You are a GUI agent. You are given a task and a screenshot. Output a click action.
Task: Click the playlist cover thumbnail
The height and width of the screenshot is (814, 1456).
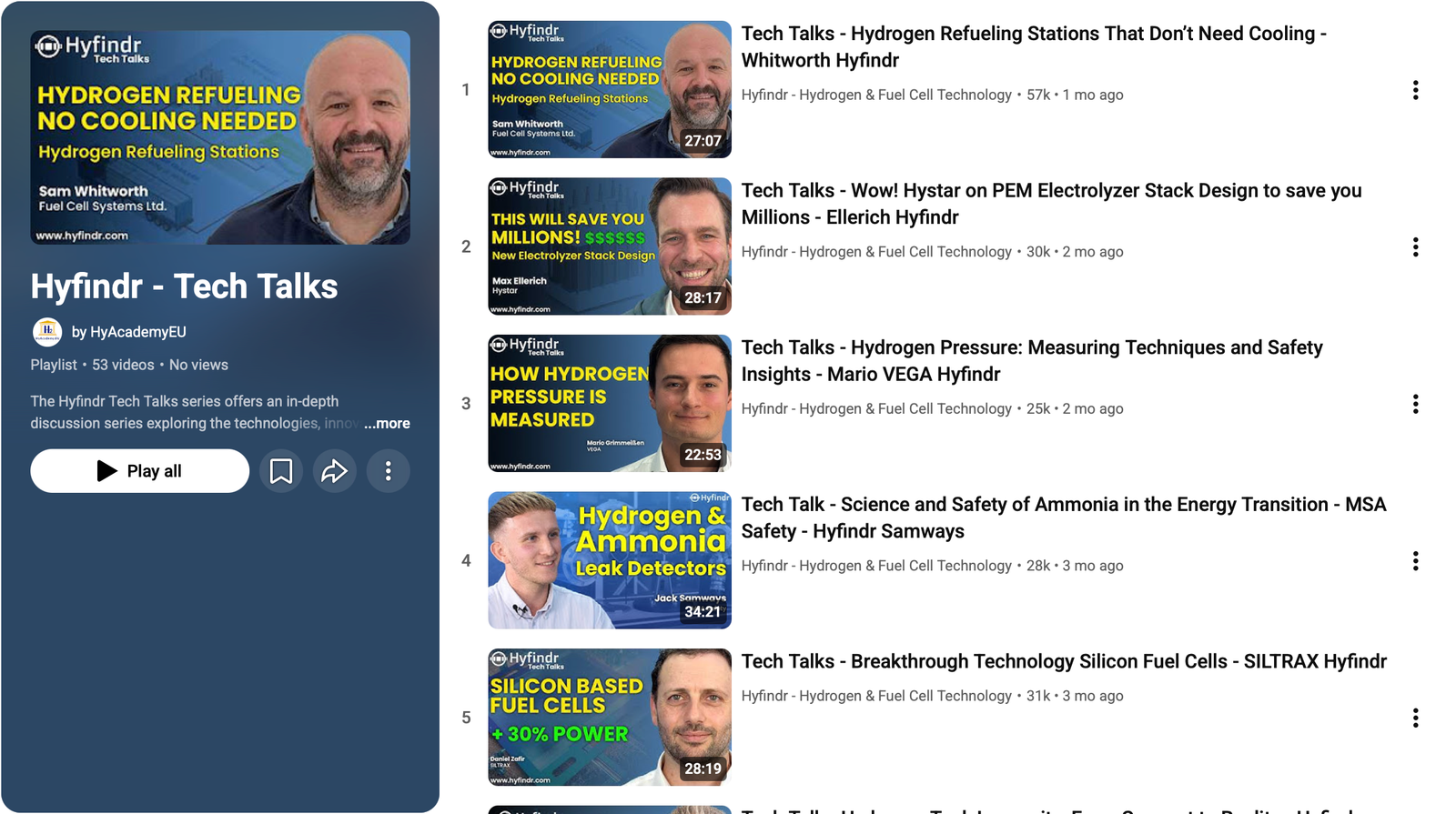point(220,137)
